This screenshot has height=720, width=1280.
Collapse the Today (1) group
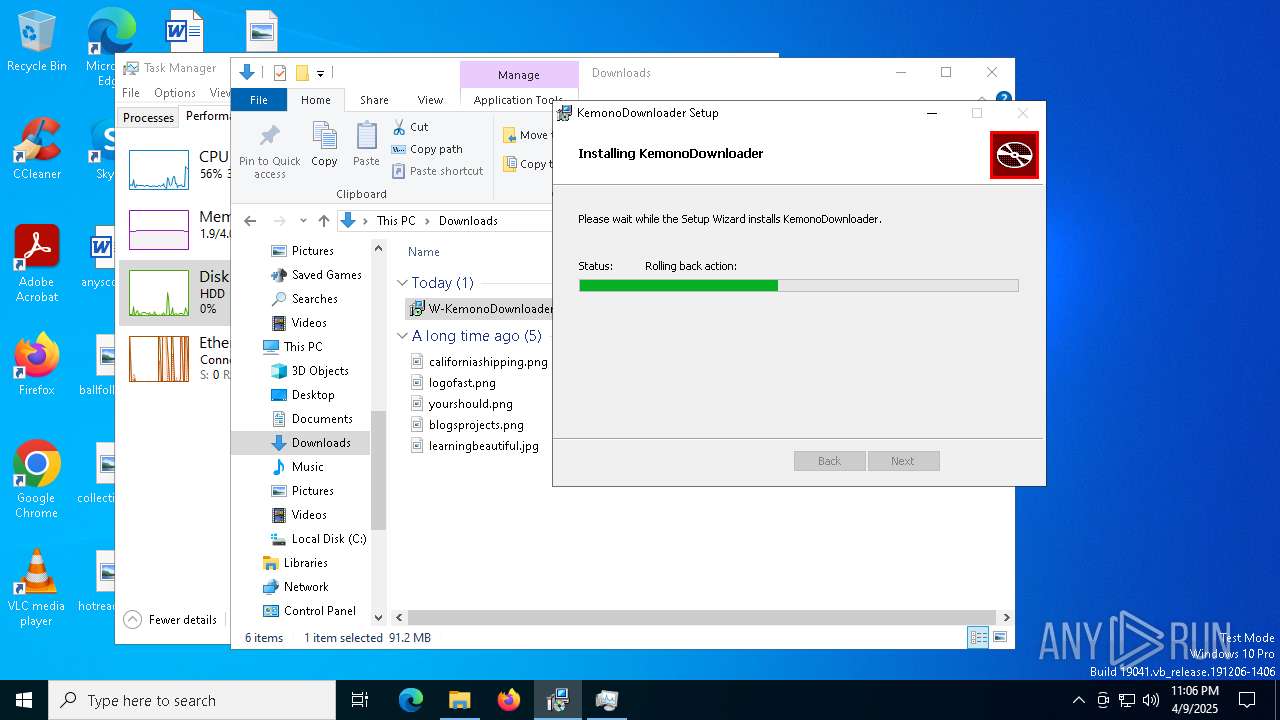(402, 283)
